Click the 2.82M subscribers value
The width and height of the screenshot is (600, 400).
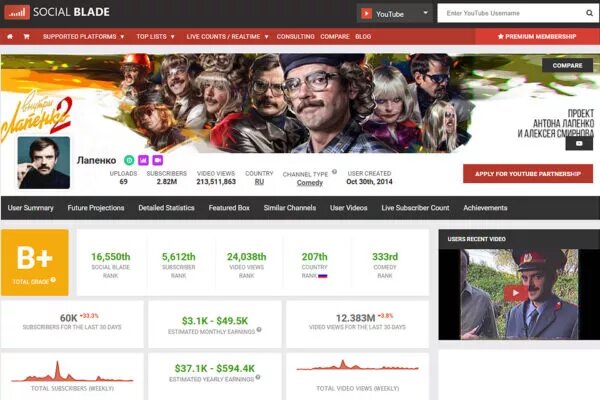[x=166, y=181]
